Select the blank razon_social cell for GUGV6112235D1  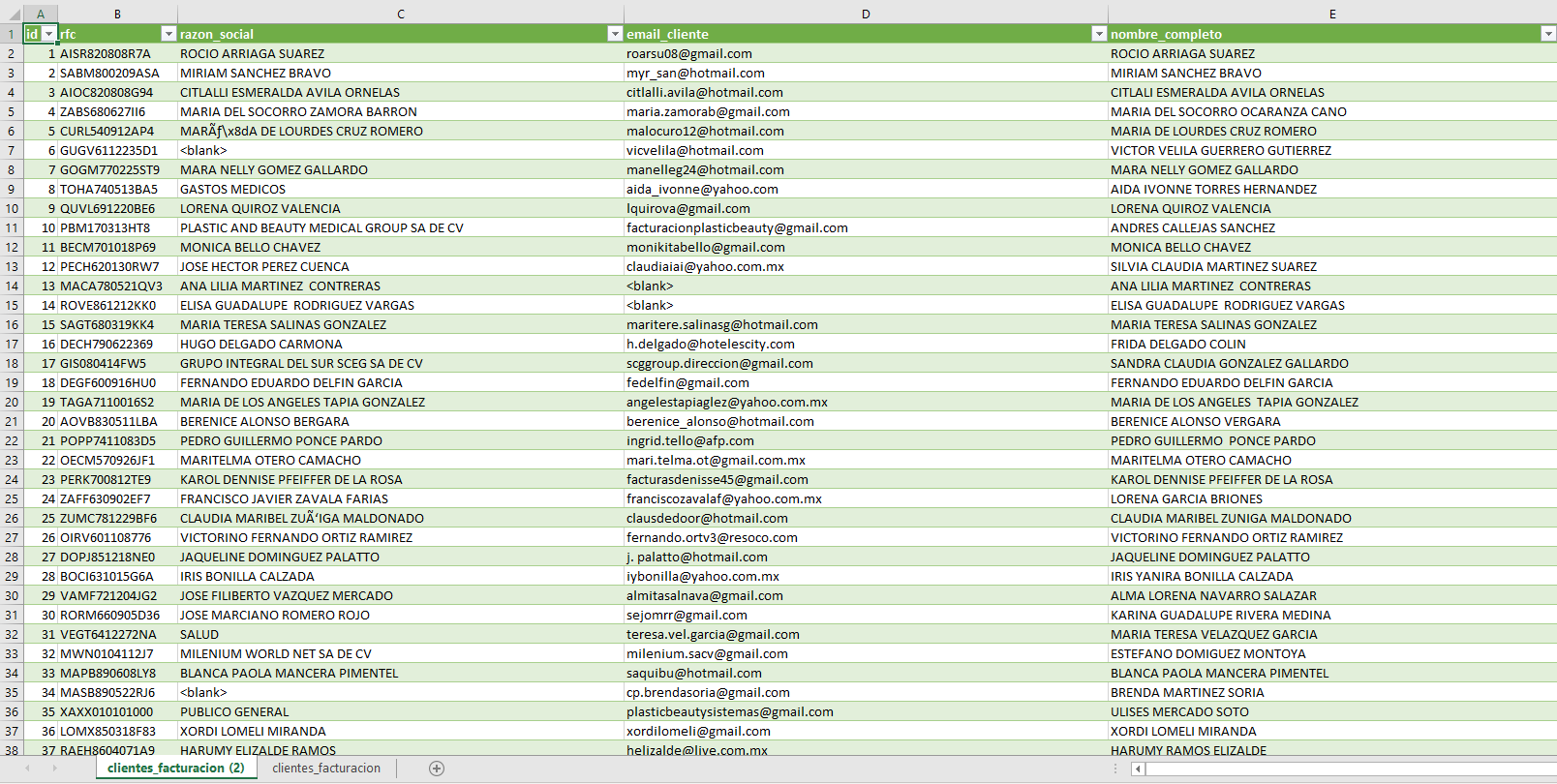click(401, 150)
